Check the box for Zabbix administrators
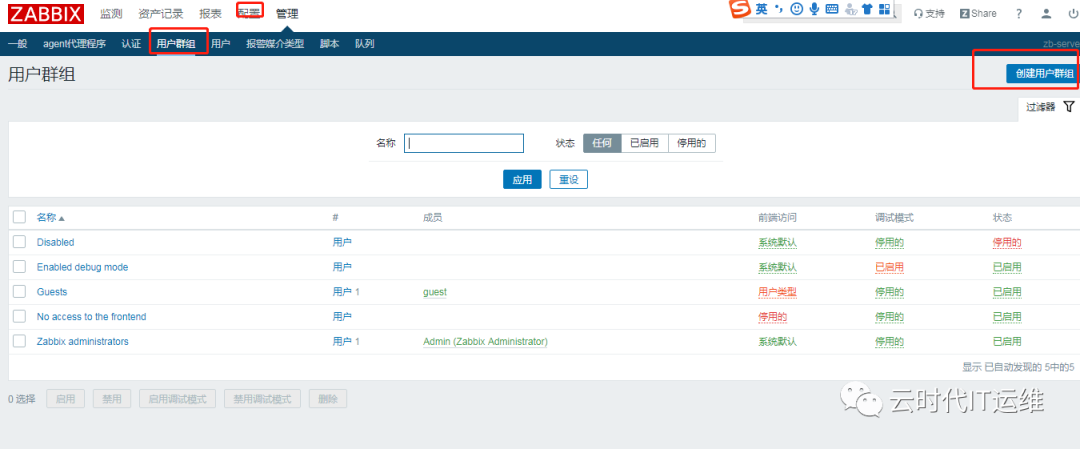The image size is (1080, 449). click(x=19, y=341)
